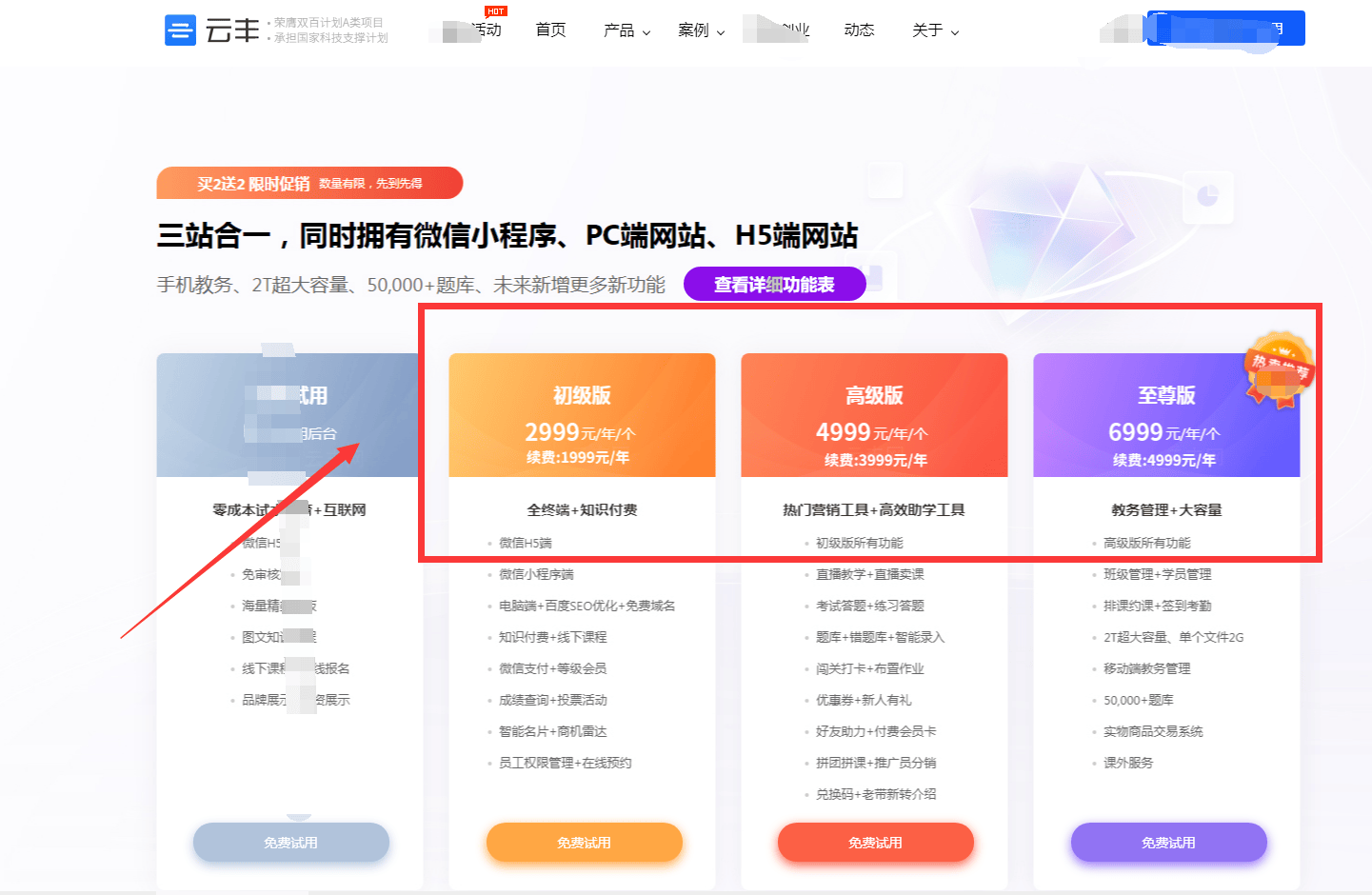The height and width of the screenshot is (895, 1372).
Task: Open the 案例 menu
Action: 693,30
